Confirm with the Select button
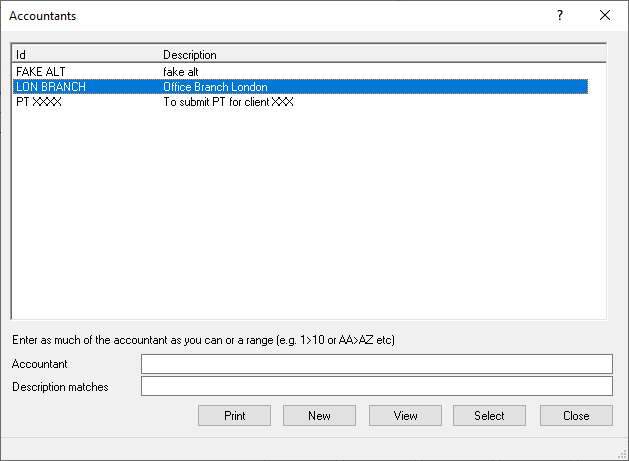 point(489,415)
